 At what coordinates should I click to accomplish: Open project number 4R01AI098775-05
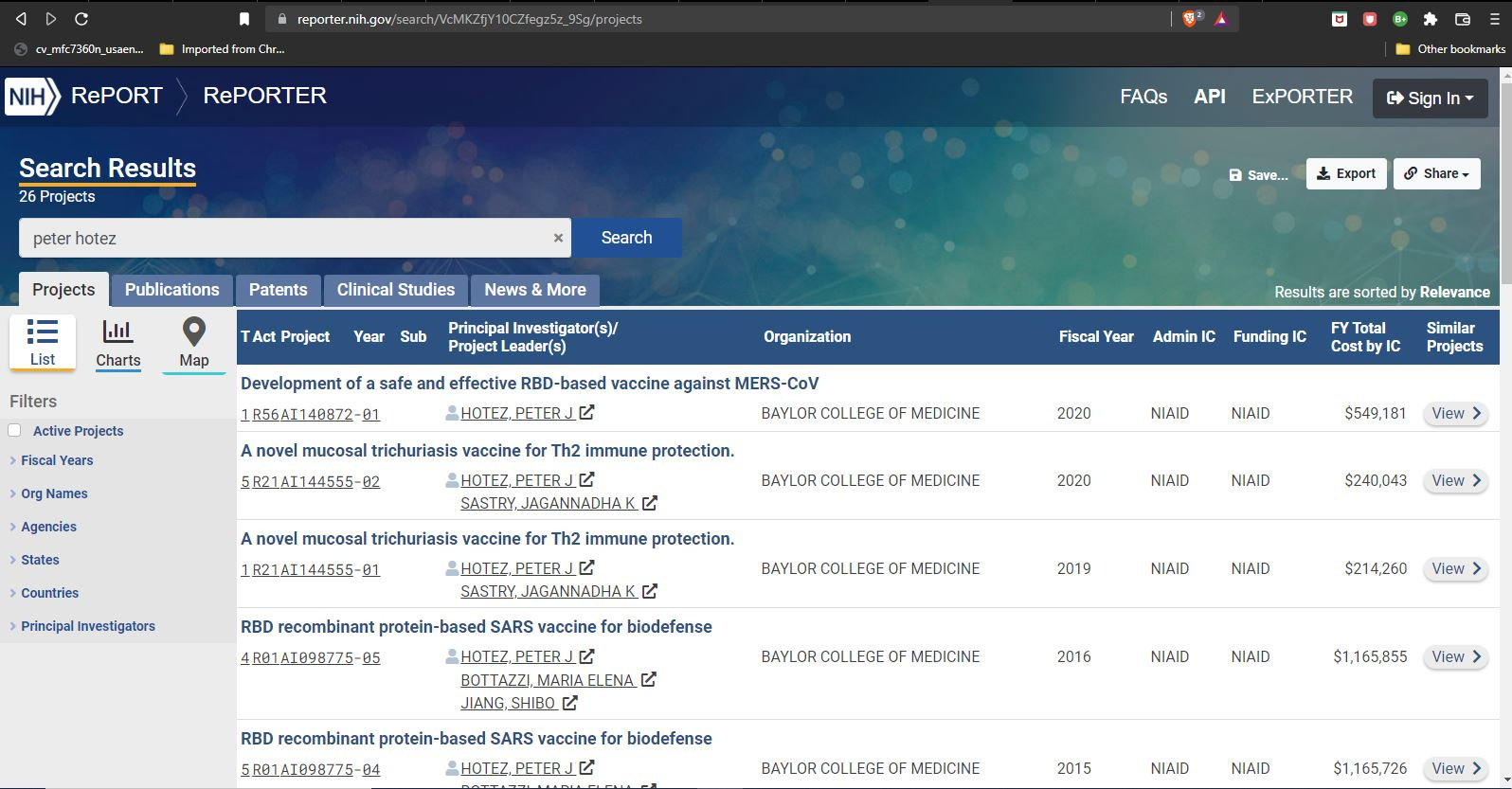click(x=311, y=658)
